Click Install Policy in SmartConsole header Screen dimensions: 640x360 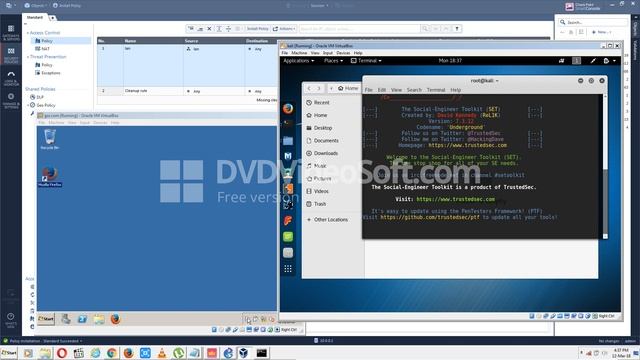click(x=67, y=6)
